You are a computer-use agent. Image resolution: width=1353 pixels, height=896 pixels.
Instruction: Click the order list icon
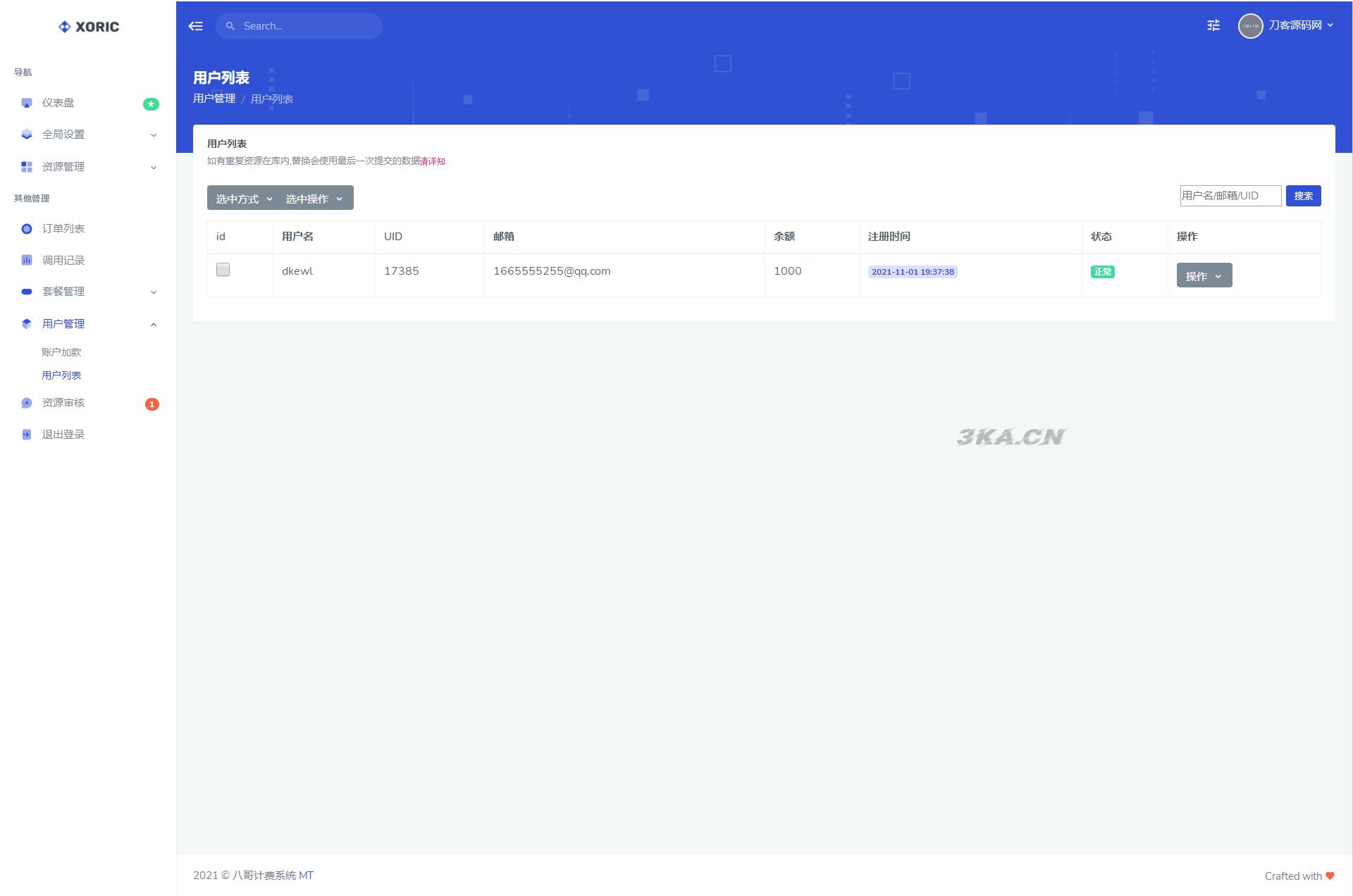(27, 228)
